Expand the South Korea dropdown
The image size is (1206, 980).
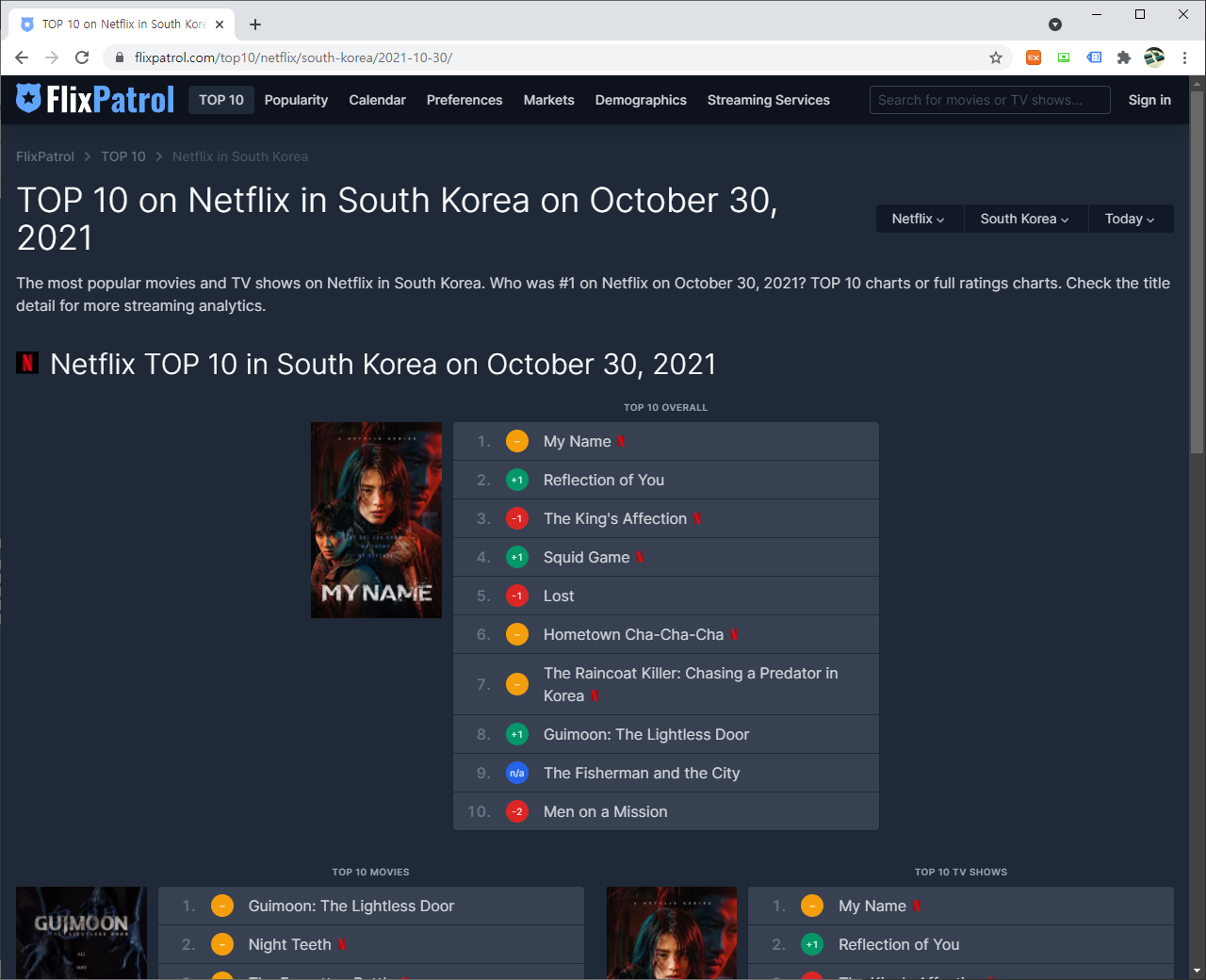coord(1025,219)
